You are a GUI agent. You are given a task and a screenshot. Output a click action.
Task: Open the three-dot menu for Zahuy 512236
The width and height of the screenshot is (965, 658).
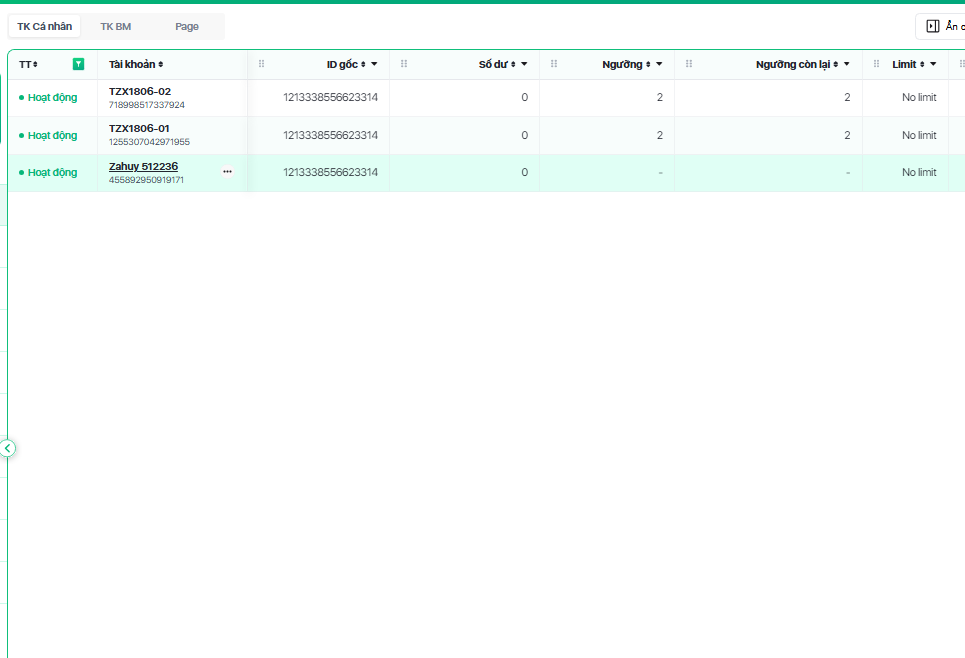pyautogui.click(x=227, y=172)
